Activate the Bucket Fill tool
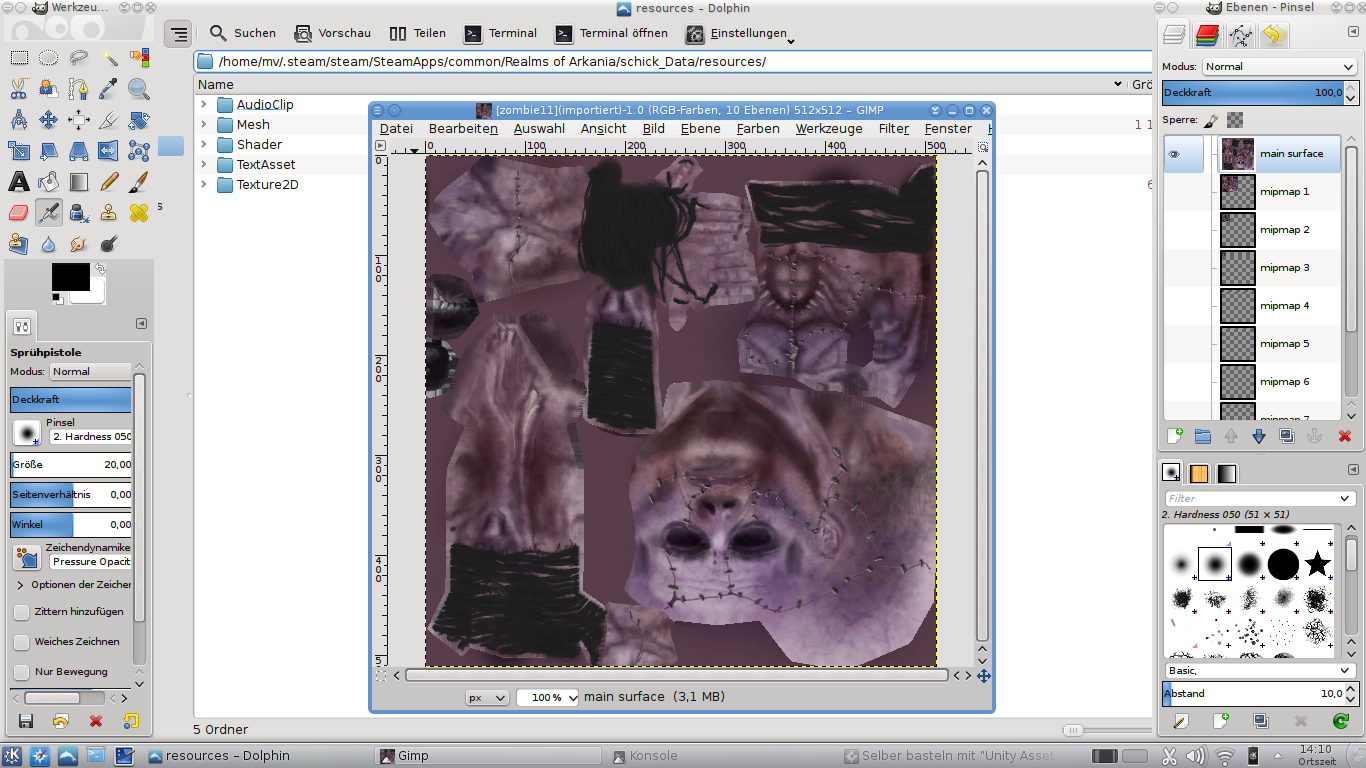Viewport: 1366px width, 768px height. tap(48, 182)
